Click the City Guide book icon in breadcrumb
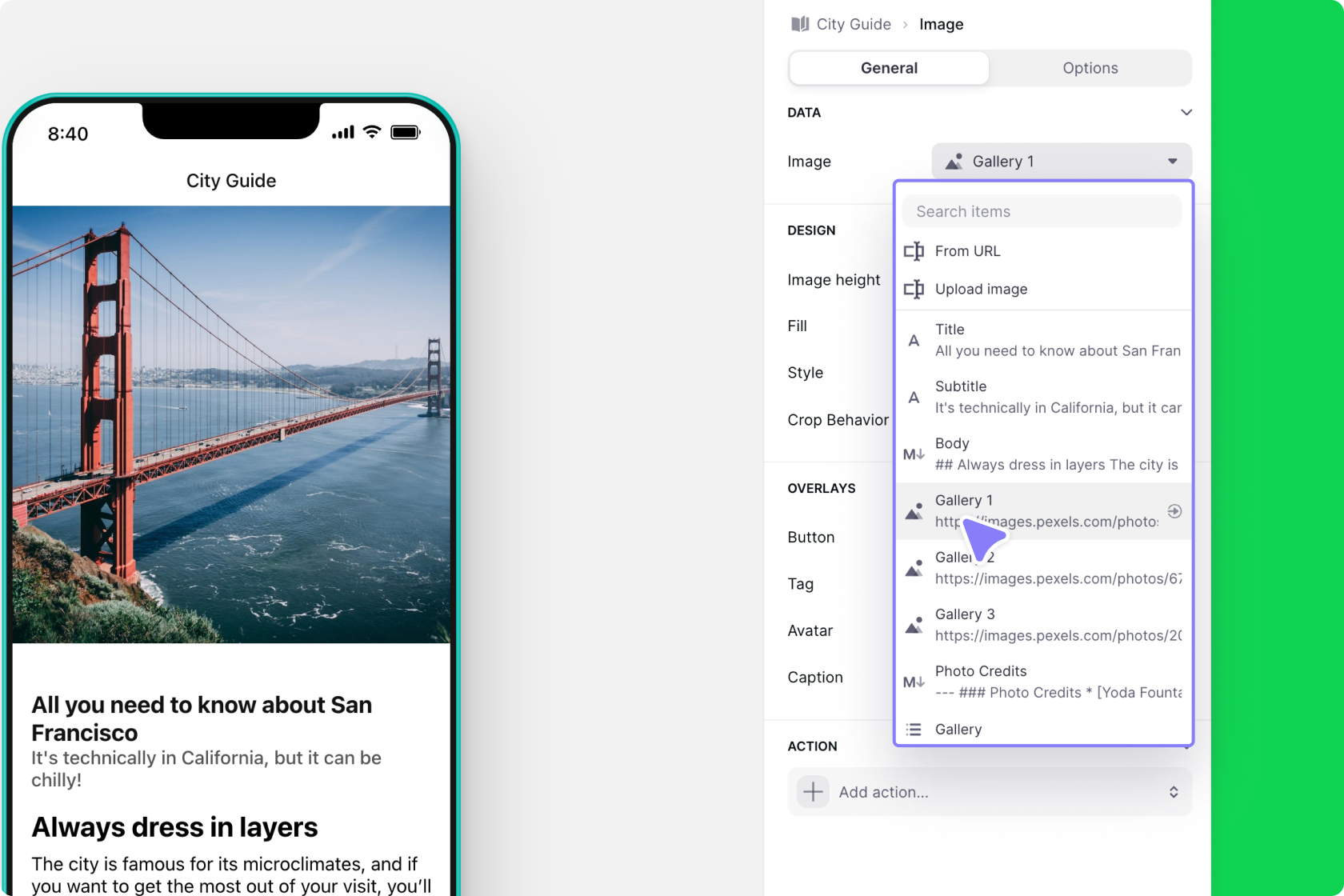The height and width of the screenshot is (896, 1344). pos(799,24)
